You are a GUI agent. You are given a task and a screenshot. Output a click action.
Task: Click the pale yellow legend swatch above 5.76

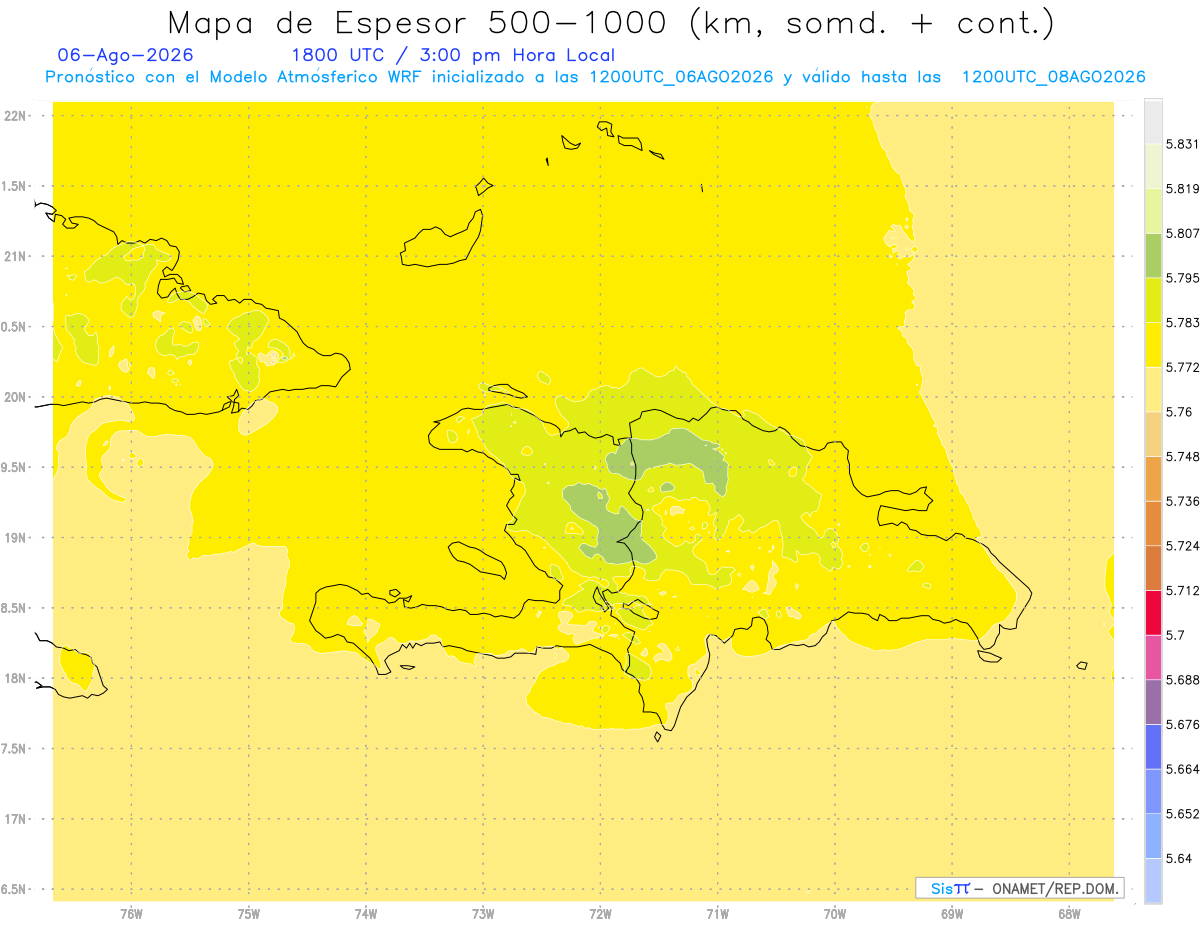tap(1153, 389)
